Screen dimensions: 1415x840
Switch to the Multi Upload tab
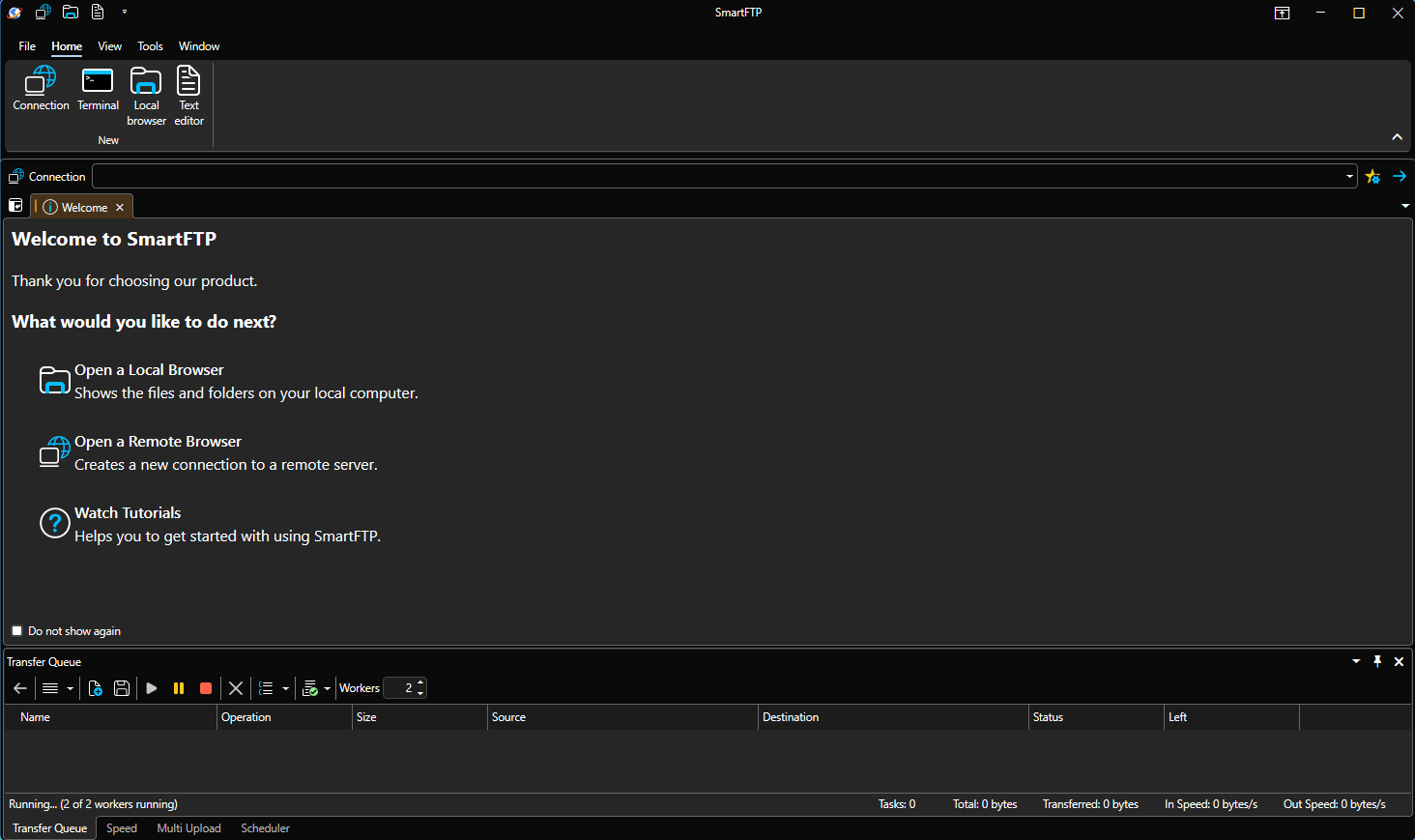[188, 828]
